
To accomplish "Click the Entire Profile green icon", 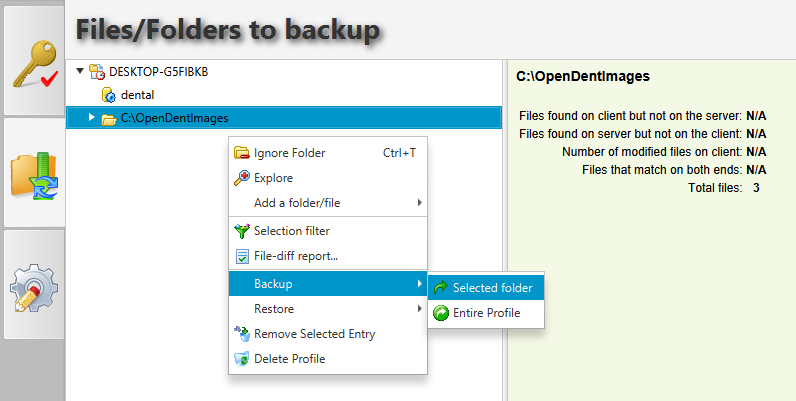I will click(x=440, y=313).
